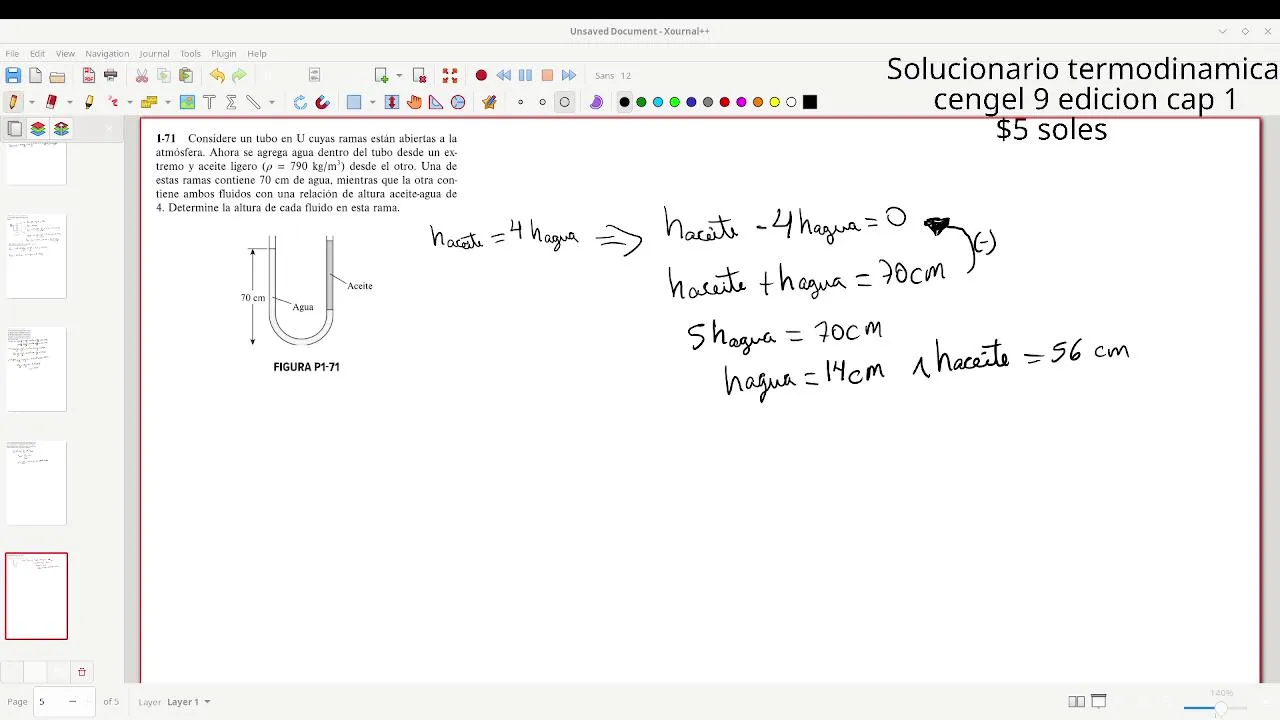Export the document as PDF

point(89,75)
